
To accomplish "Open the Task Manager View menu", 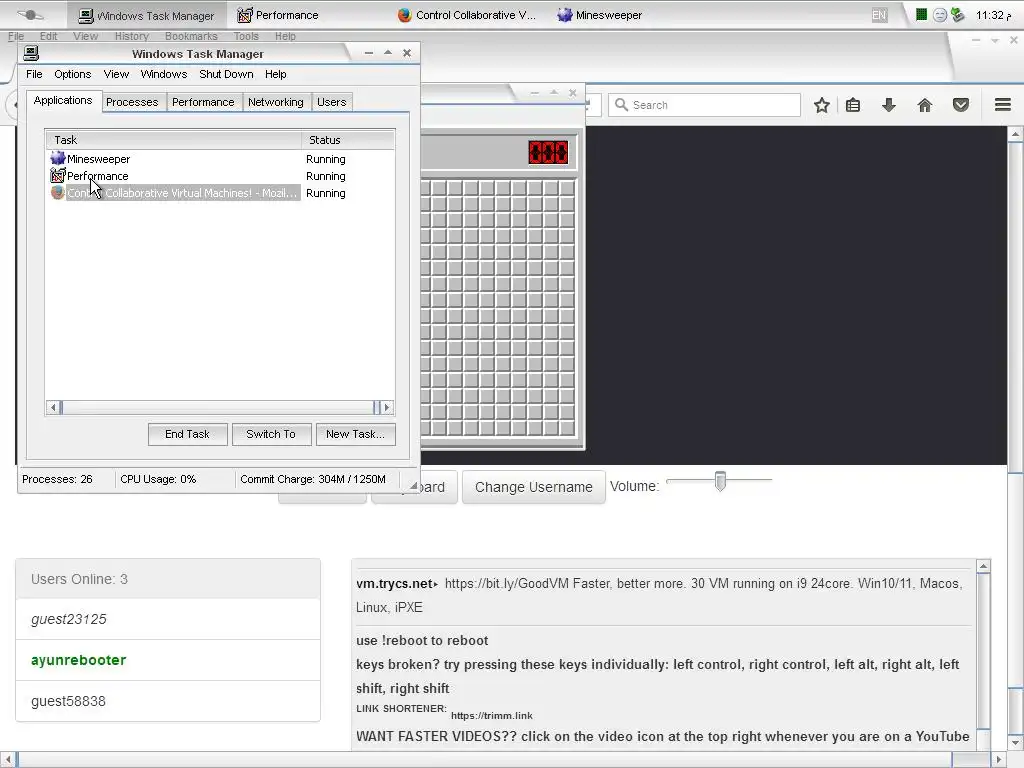I will [x=116, y=74].
